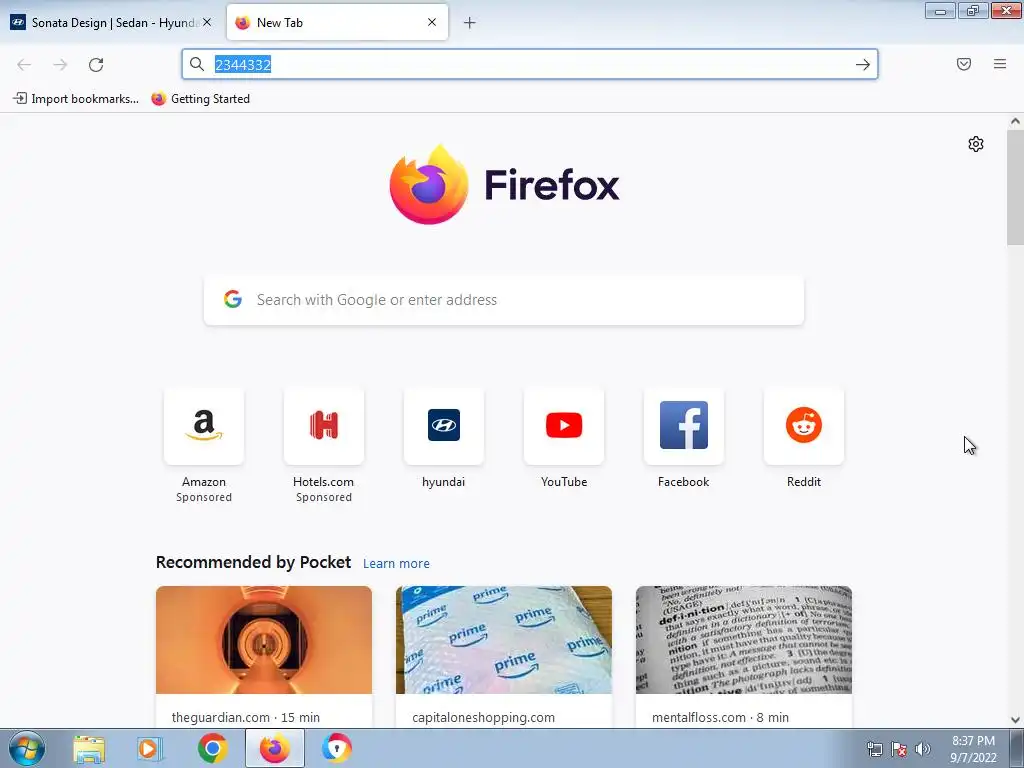Click the Go arrow in address bar
This screenshot has height=768, width=1024.
point(863,65)
